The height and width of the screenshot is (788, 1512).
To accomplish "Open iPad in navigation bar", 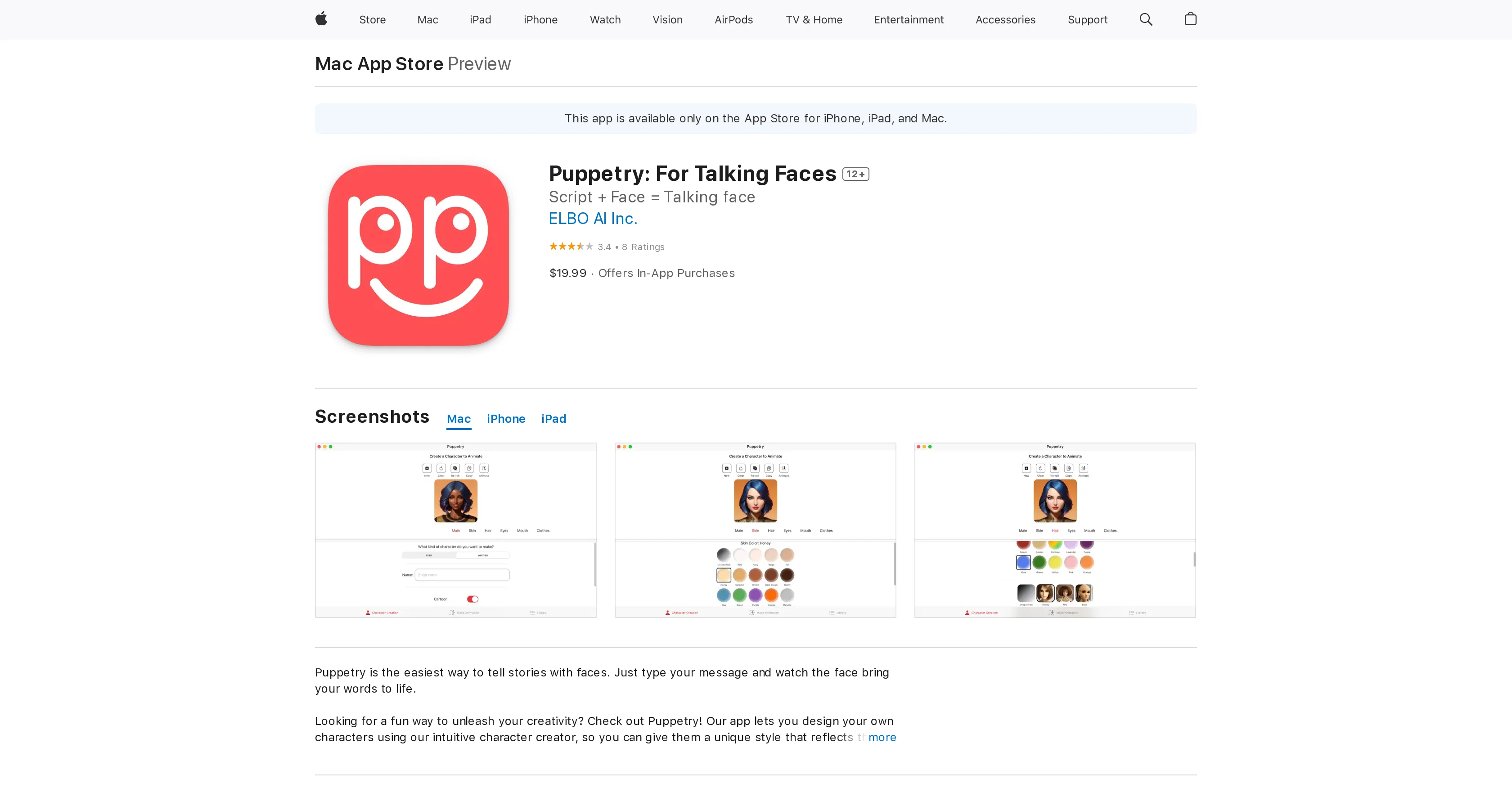I will (x=480, y=19).
